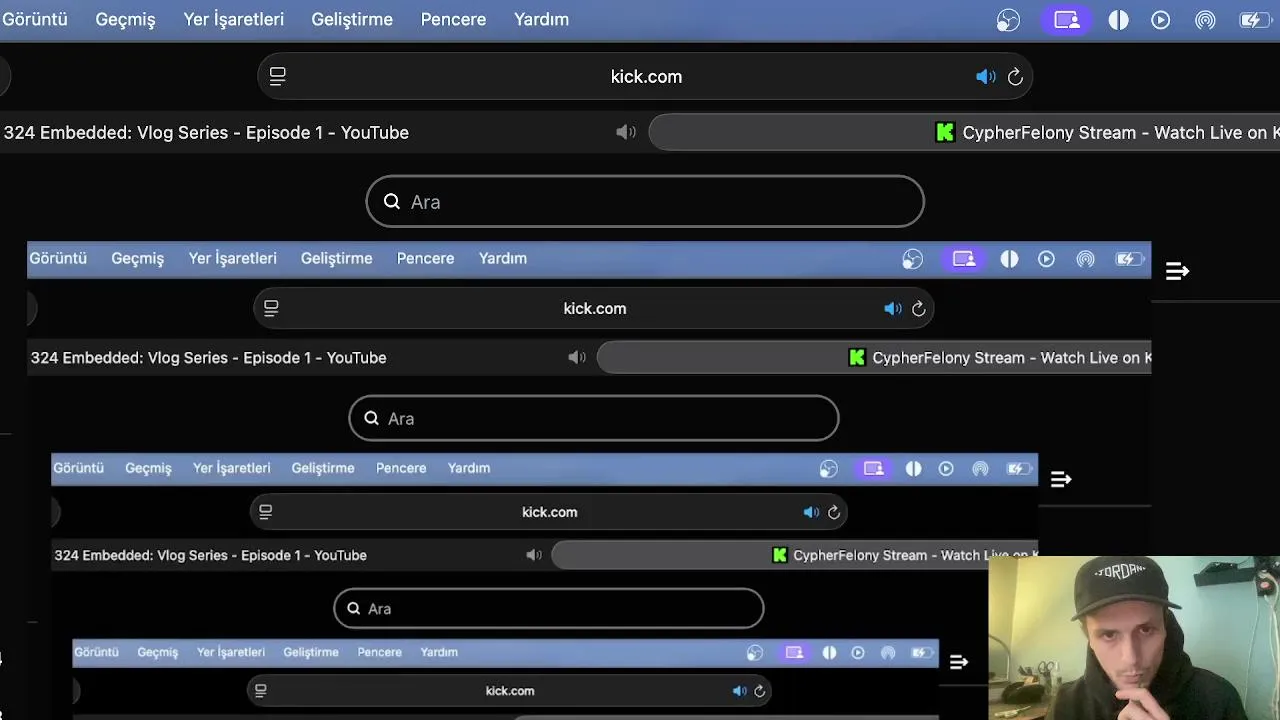
Task: Click Now Playing icon in first nested menu bar
Action: pyautogui.click(x=1046, y=259)
